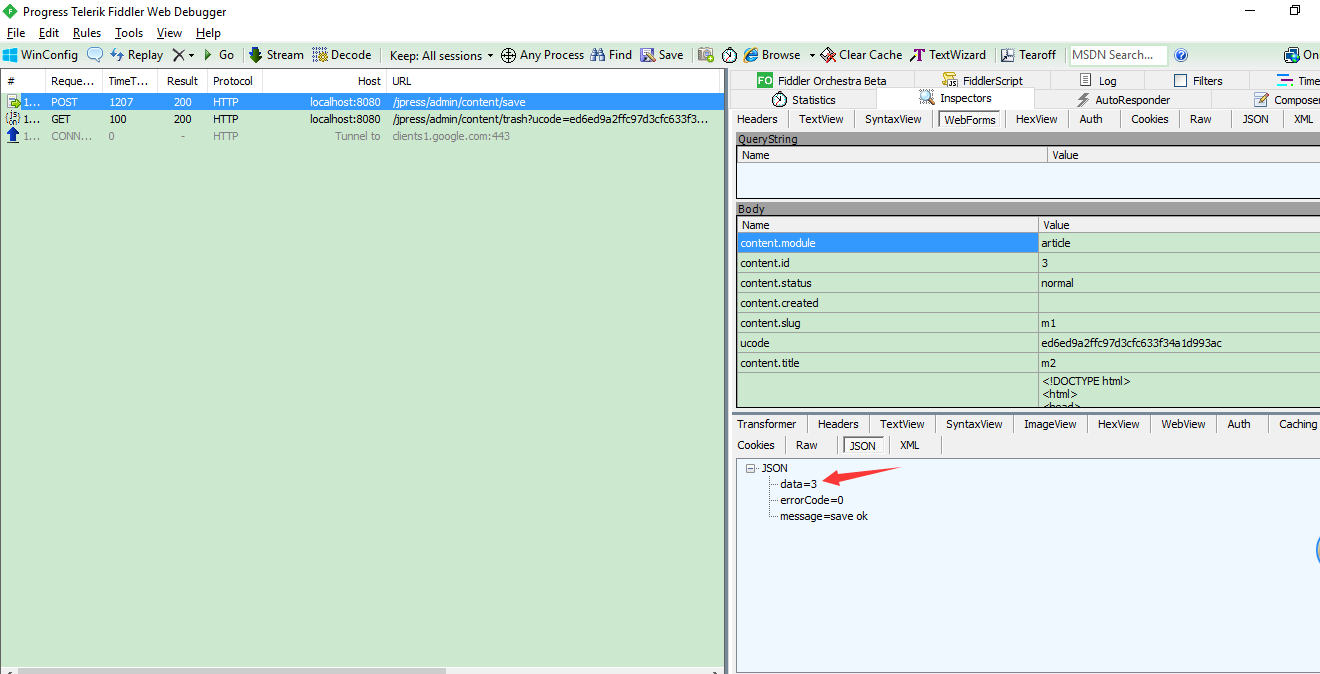Tick the Filters tab checkbox
Screen dimensions: 1320x674
[1180, 80]
